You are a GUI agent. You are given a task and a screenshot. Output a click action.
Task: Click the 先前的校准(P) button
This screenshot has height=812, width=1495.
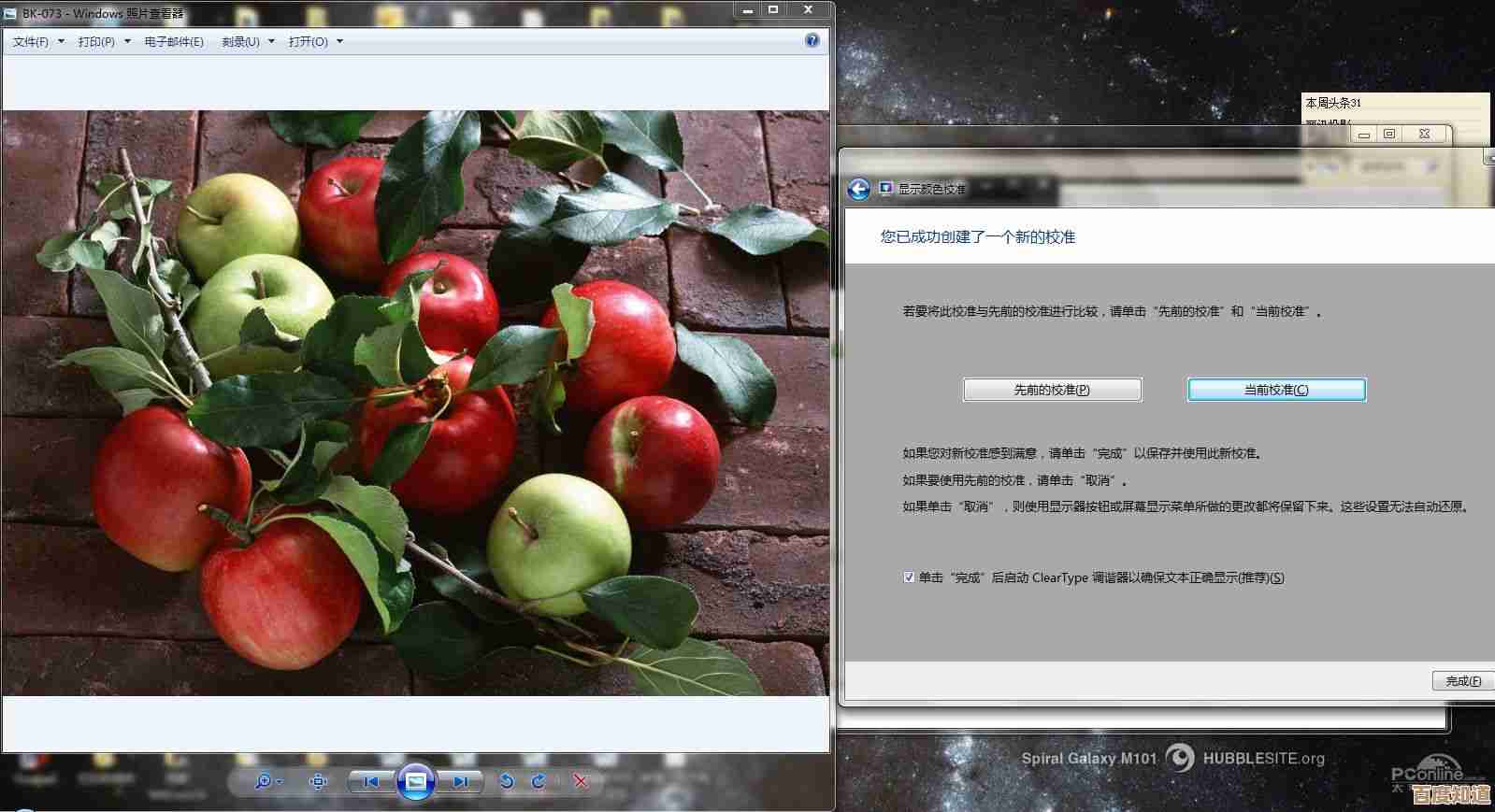[x=1052, y=390]
